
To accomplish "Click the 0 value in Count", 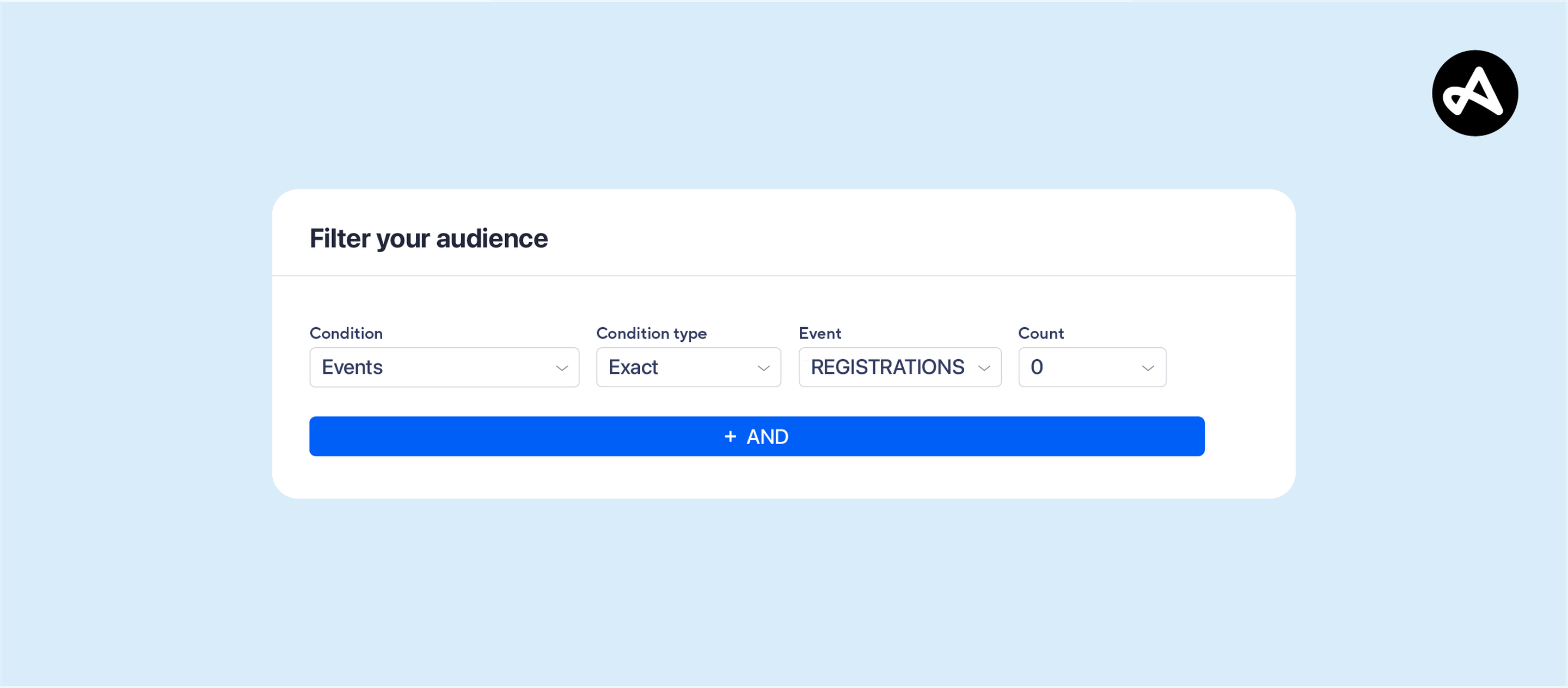I will pyautogui.click(x=1036, y=367).
